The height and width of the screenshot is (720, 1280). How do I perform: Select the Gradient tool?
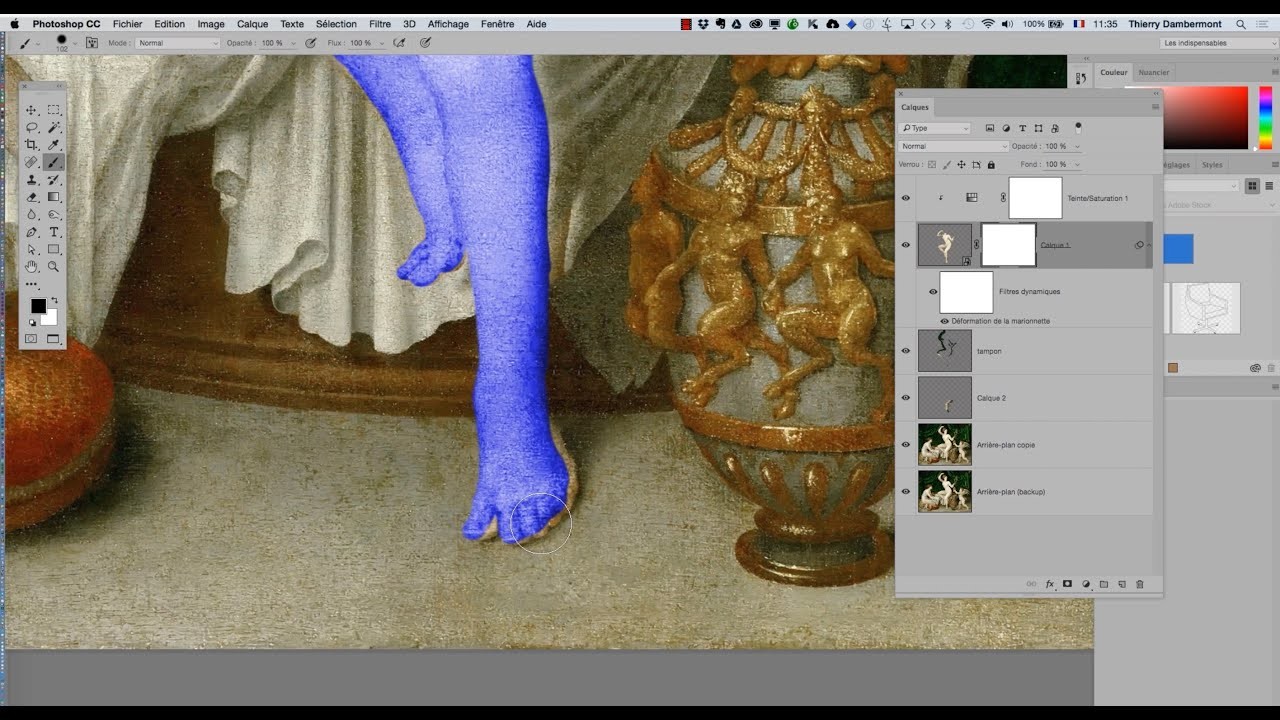click(54, 197)
